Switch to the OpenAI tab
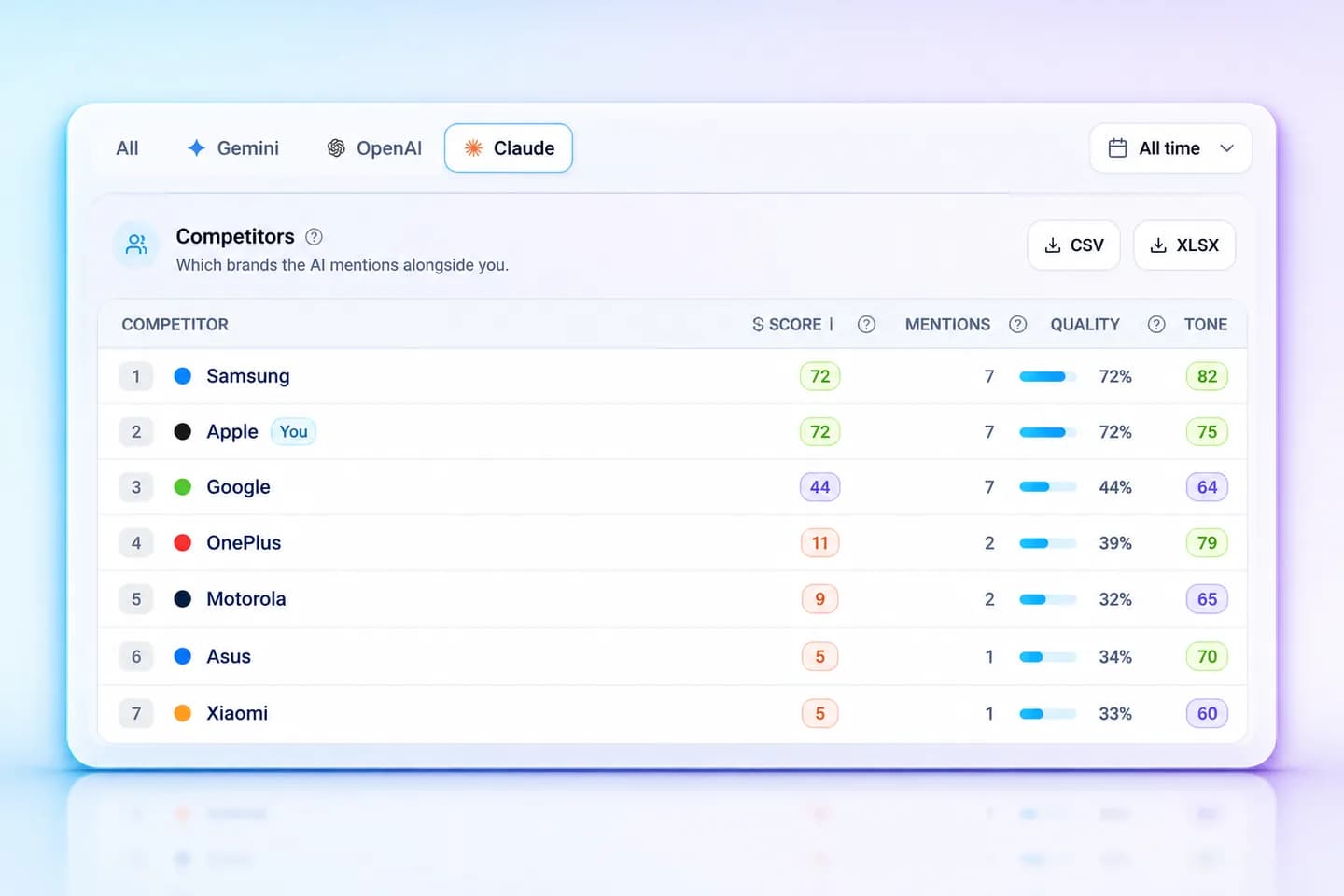 374,148
